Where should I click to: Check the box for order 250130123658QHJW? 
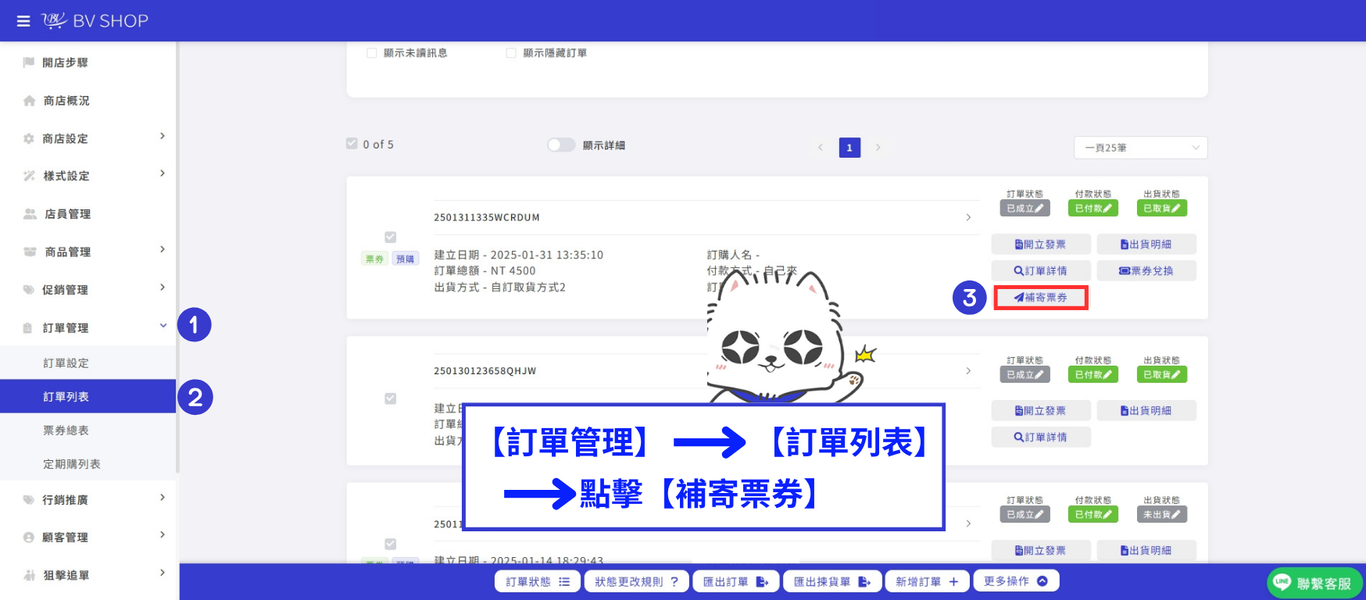[390, 398]
